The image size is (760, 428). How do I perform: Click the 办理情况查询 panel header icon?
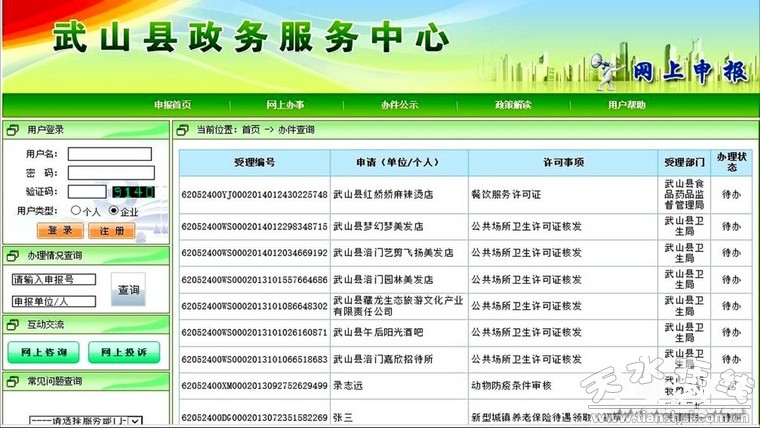click(x=12, y=255)
